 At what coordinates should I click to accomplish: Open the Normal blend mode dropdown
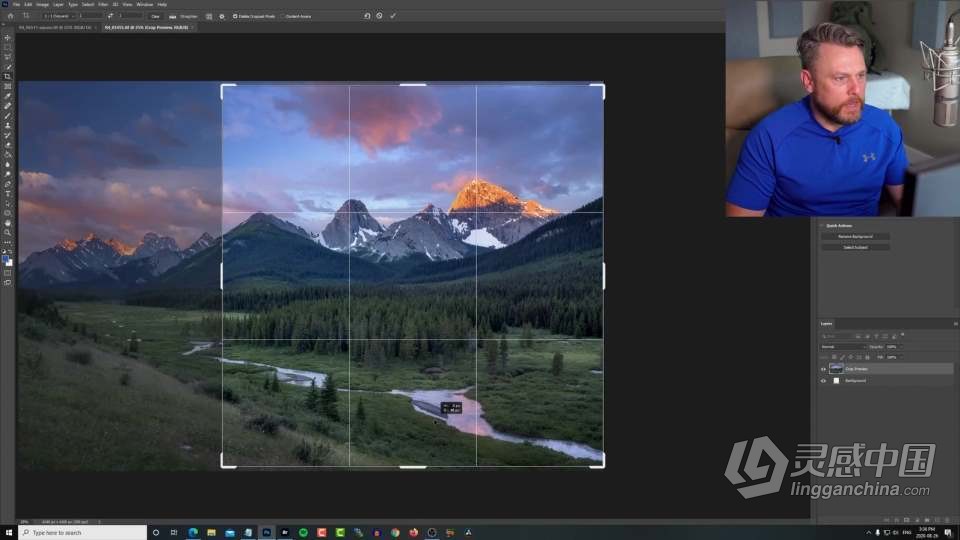pos(843,347)
